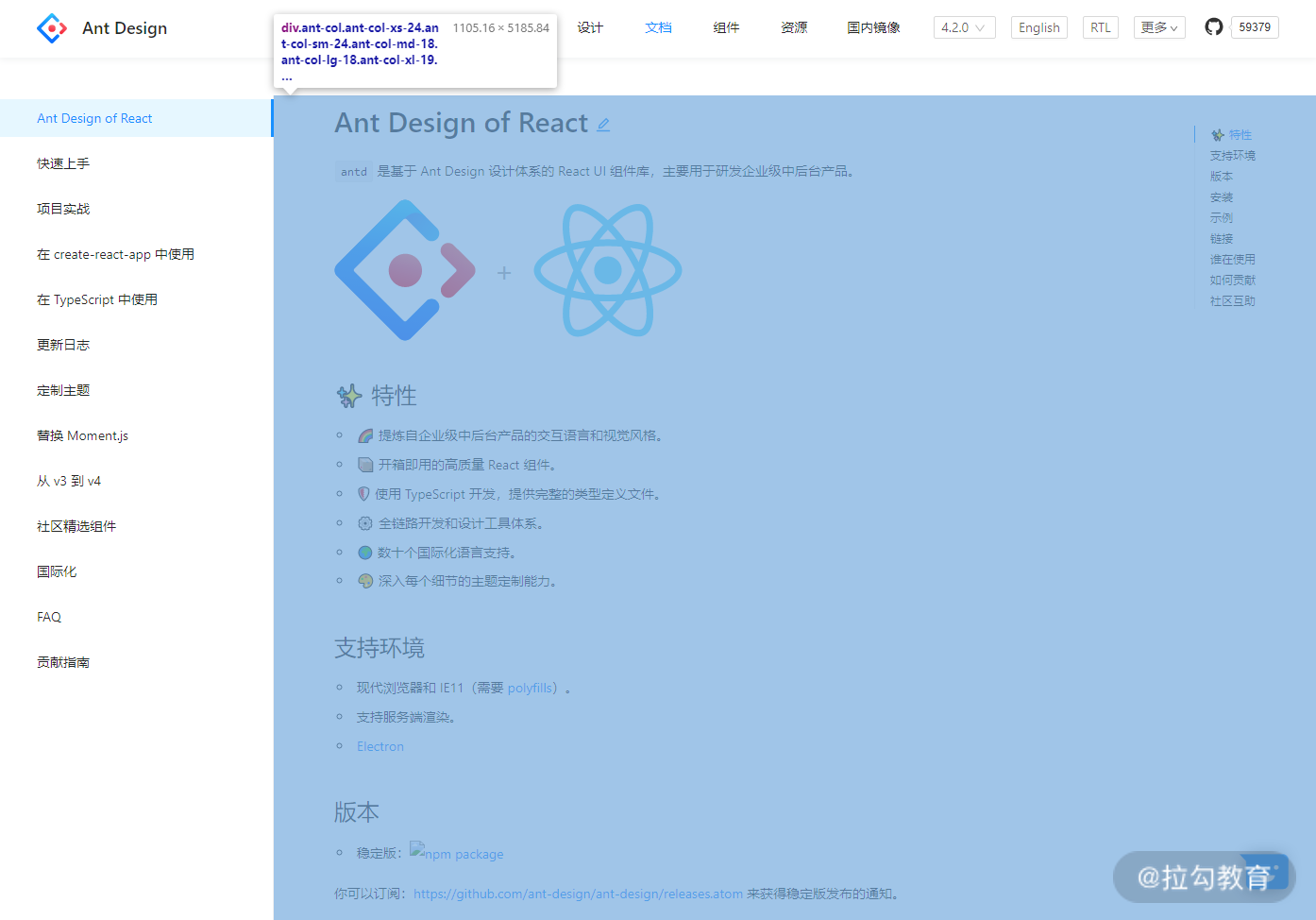
Task: Click the 数十个国际化语言支持 list item text
Action: coord(447,553)
